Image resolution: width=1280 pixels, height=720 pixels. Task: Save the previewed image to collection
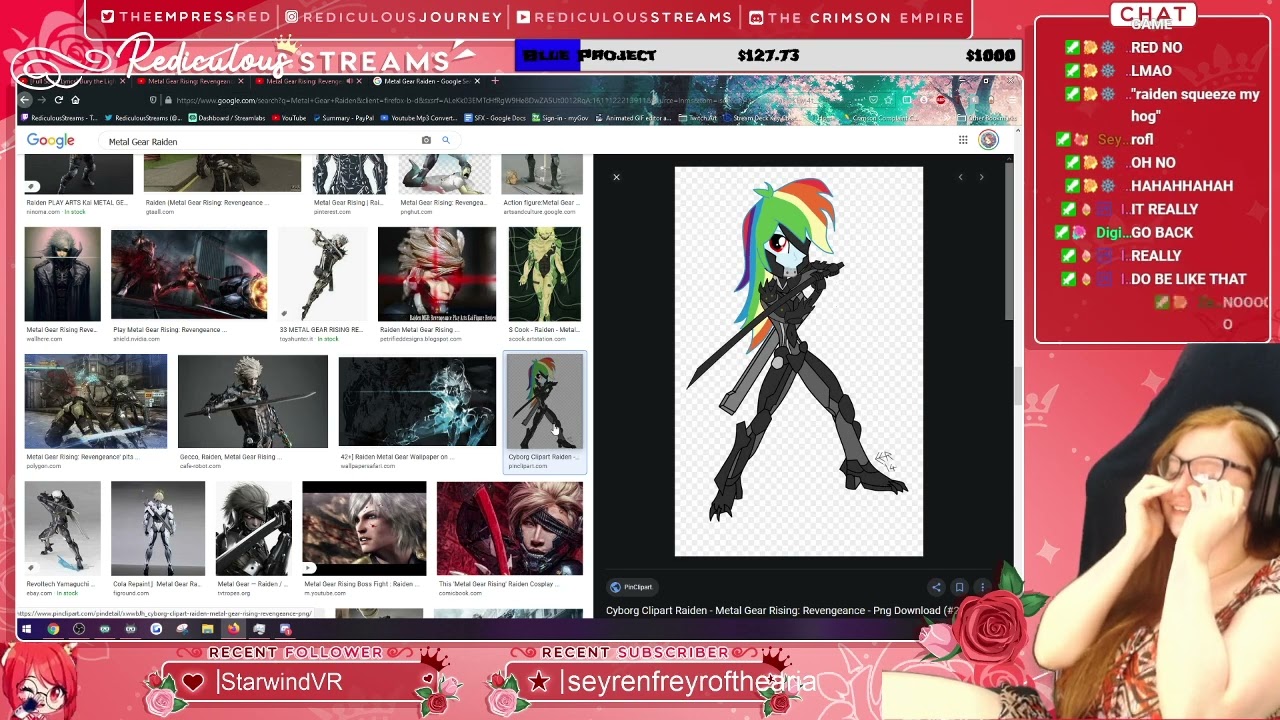pos(959,587)
